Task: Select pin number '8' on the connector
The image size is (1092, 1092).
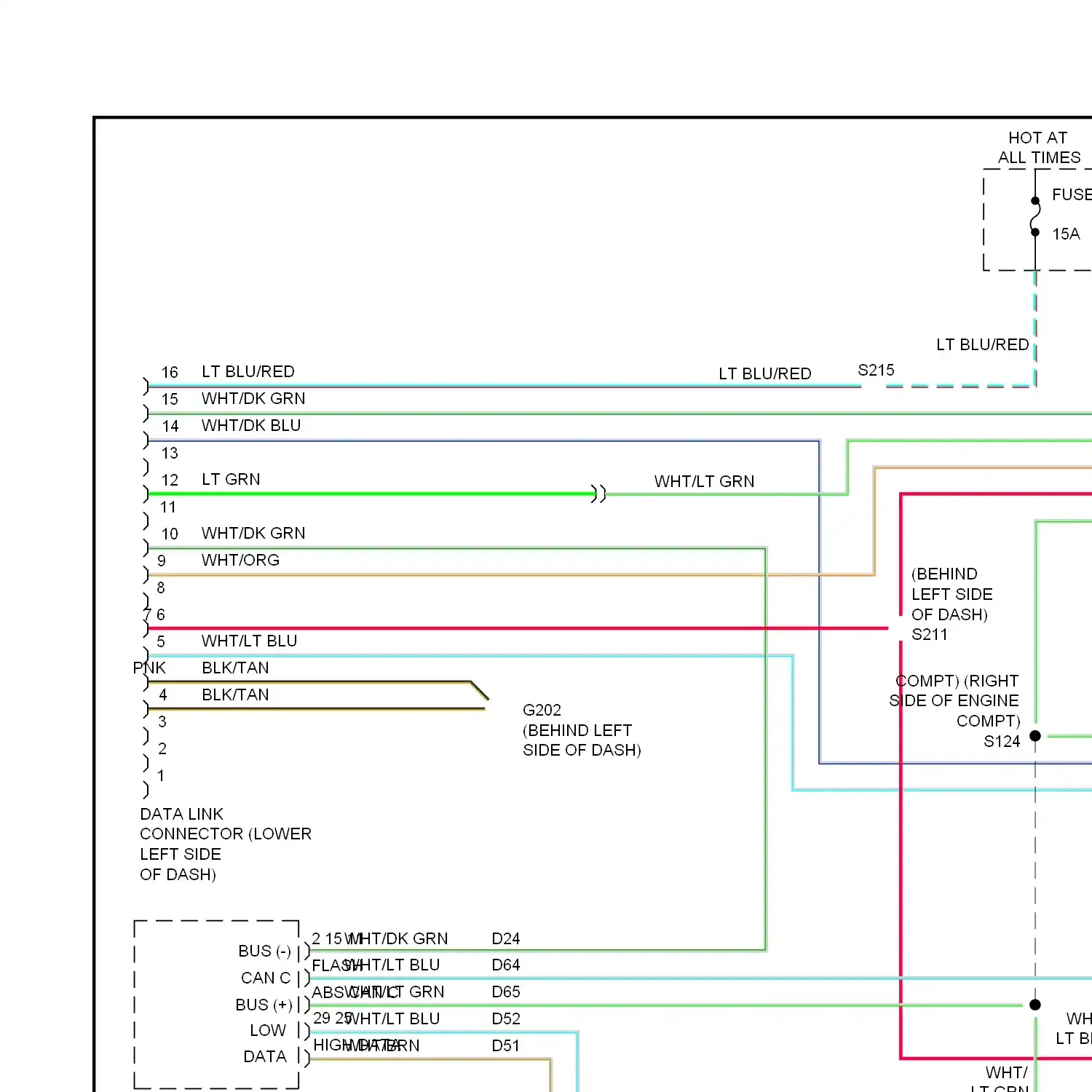Action: (161, 587)
